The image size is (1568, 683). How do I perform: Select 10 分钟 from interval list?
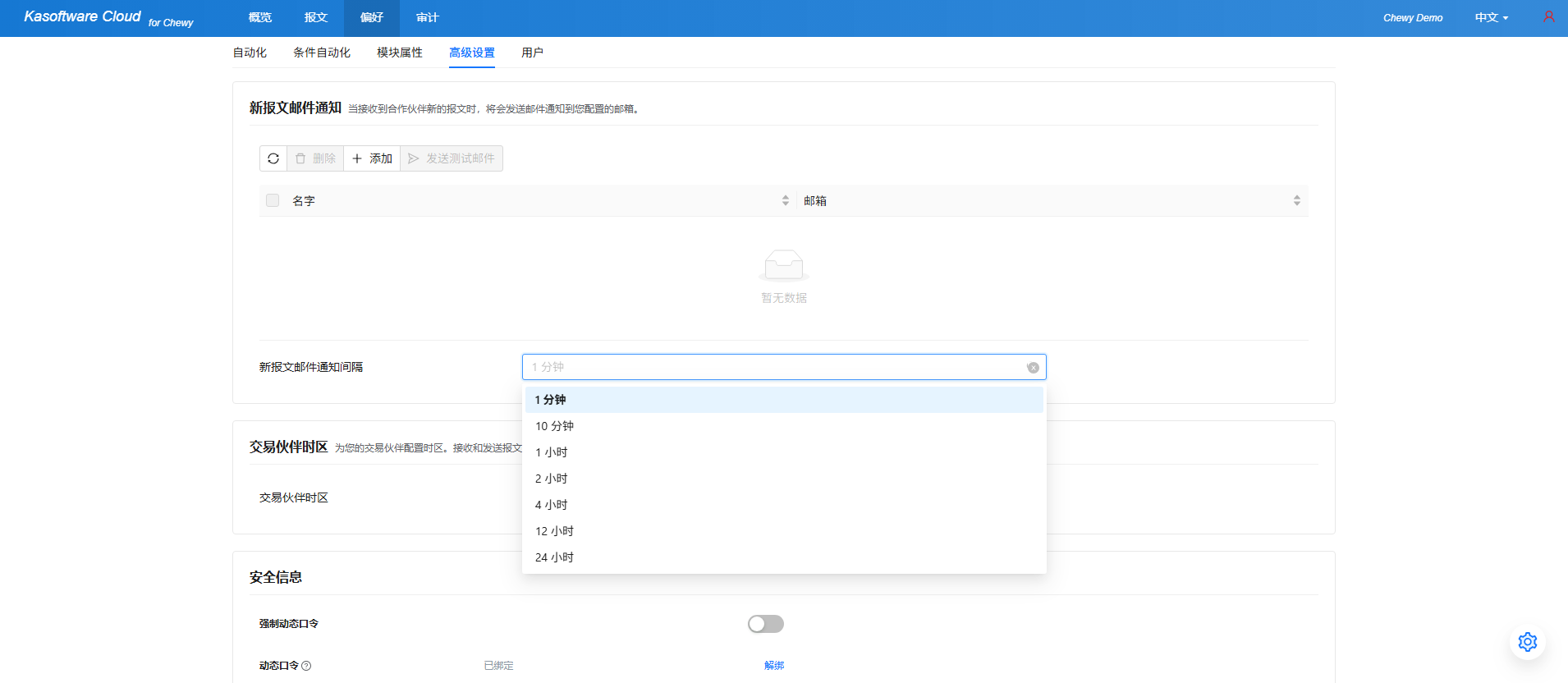(x=554, y=426)
